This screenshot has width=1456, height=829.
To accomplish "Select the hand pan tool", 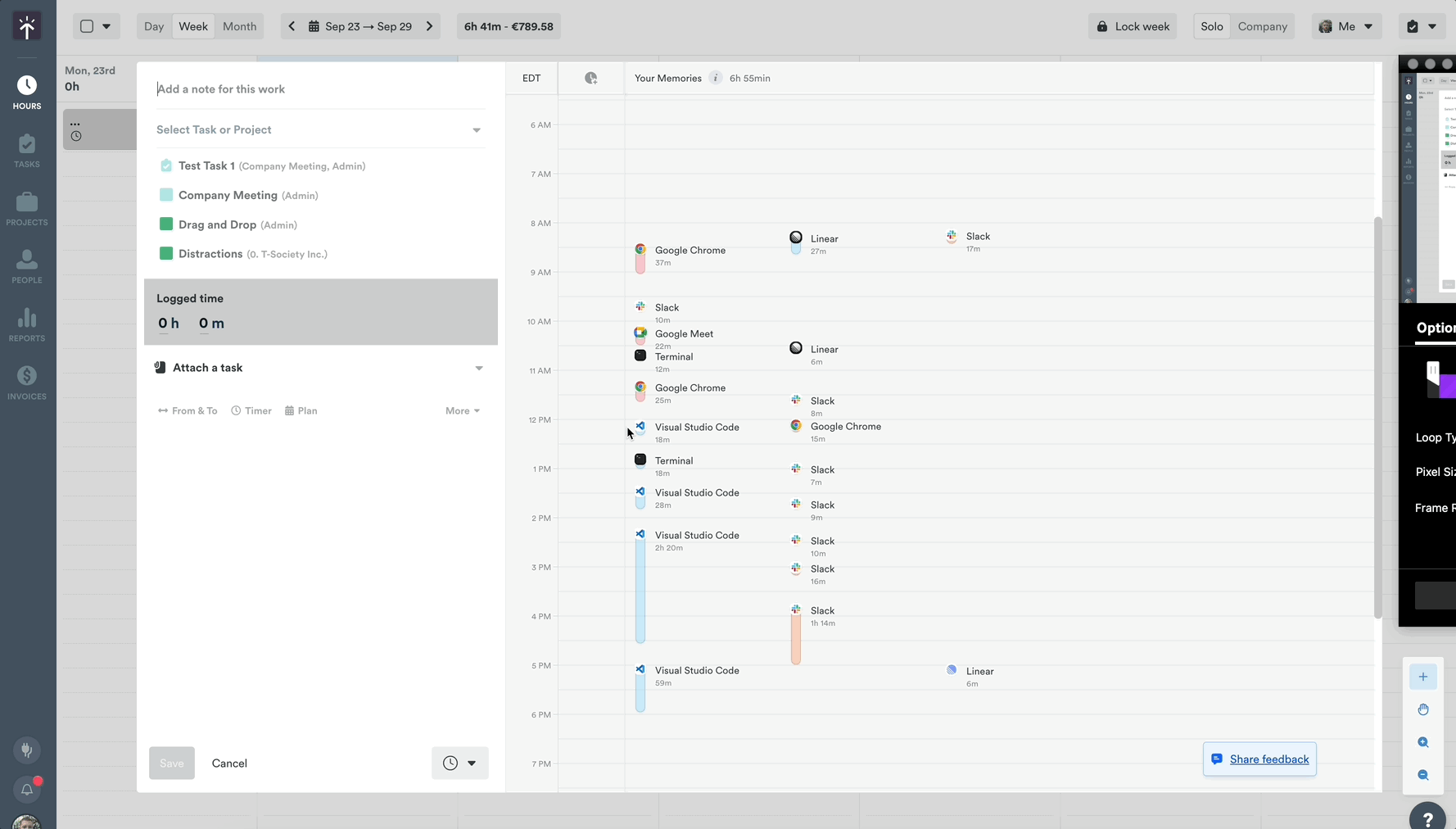I will pyautogui.click(x=1423, y=709).
